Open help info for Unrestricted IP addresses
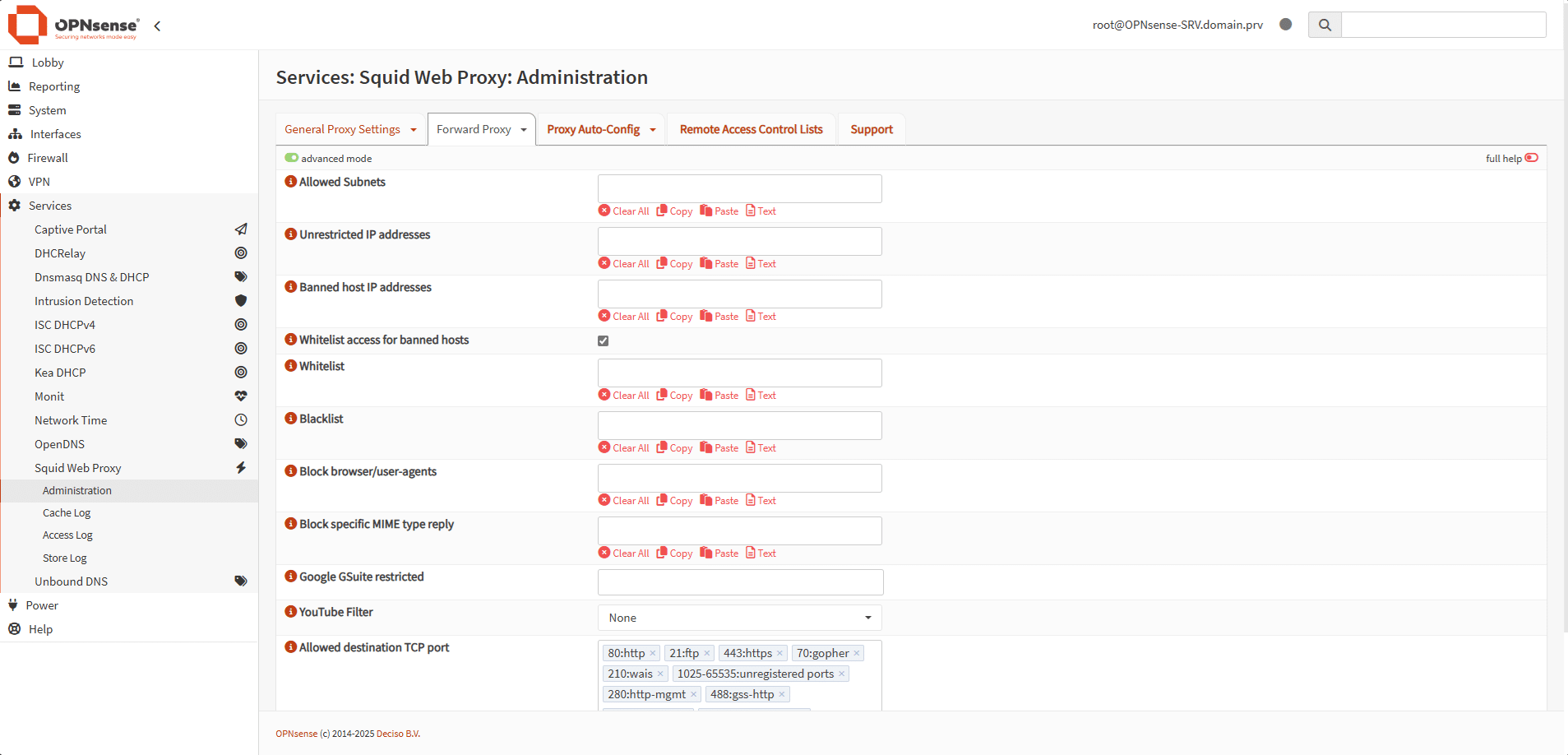The image size is (1568, 755). (290, 234)
